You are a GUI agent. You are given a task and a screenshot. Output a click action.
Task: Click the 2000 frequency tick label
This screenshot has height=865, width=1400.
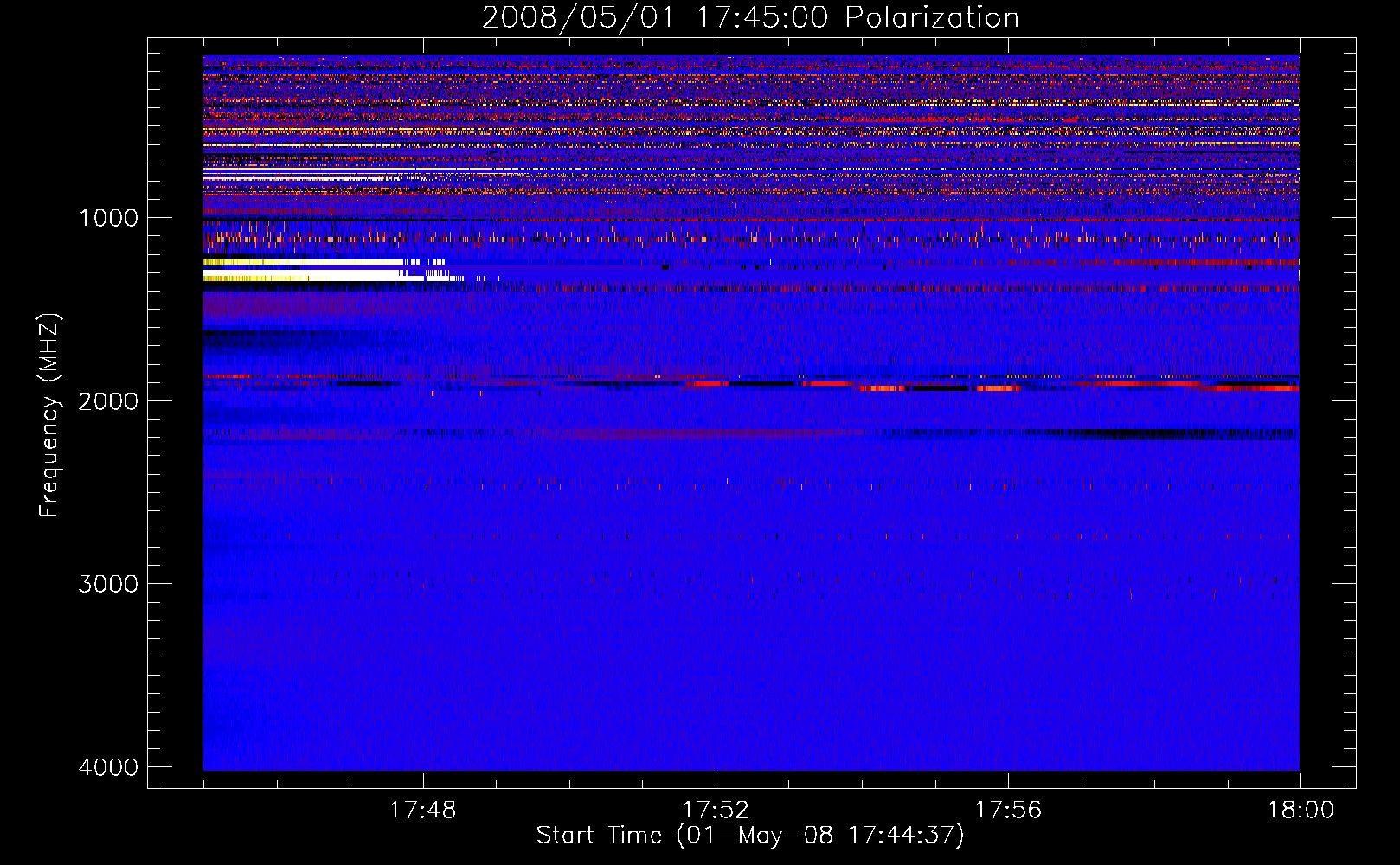(108, 400)
